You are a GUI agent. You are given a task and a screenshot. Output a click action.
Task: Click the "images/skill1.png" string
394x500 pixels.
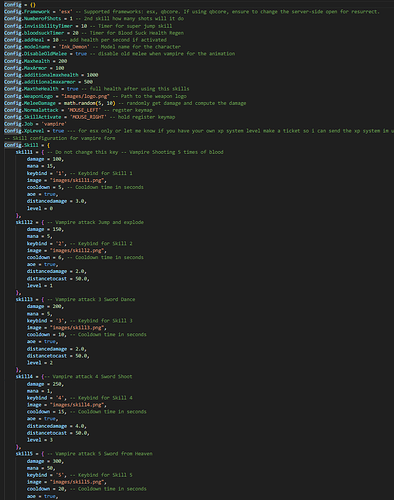pos(77,180)
